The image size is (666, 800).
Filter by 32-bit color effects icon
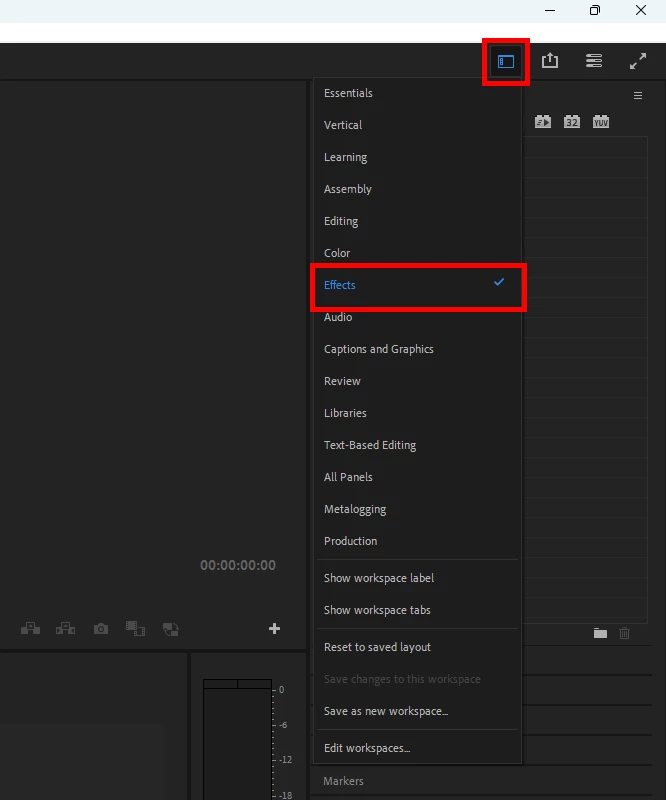tap(572, 122)
